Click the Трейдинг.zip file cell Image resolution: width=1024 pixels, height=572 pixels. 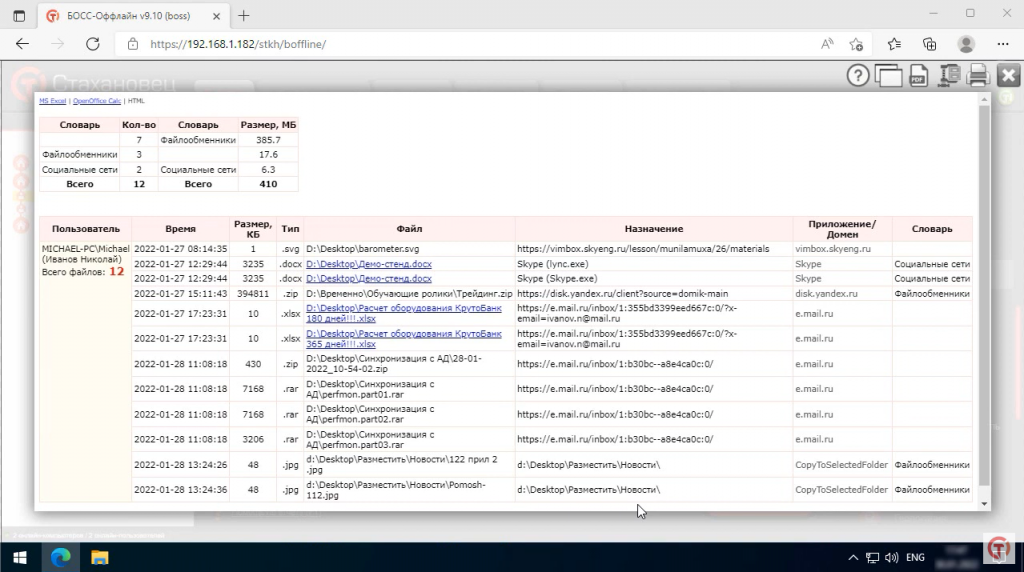409,294
